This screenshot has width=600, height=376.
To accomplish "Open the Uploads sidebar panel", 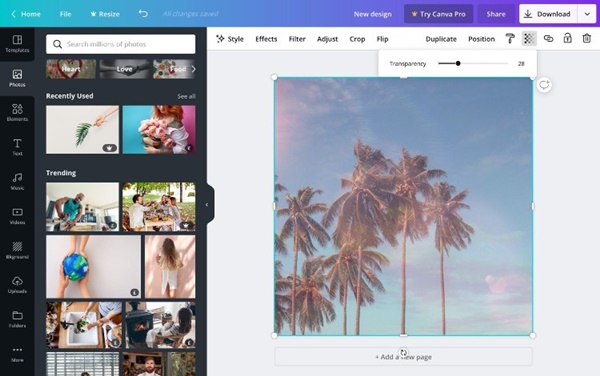I will [17, 285].
